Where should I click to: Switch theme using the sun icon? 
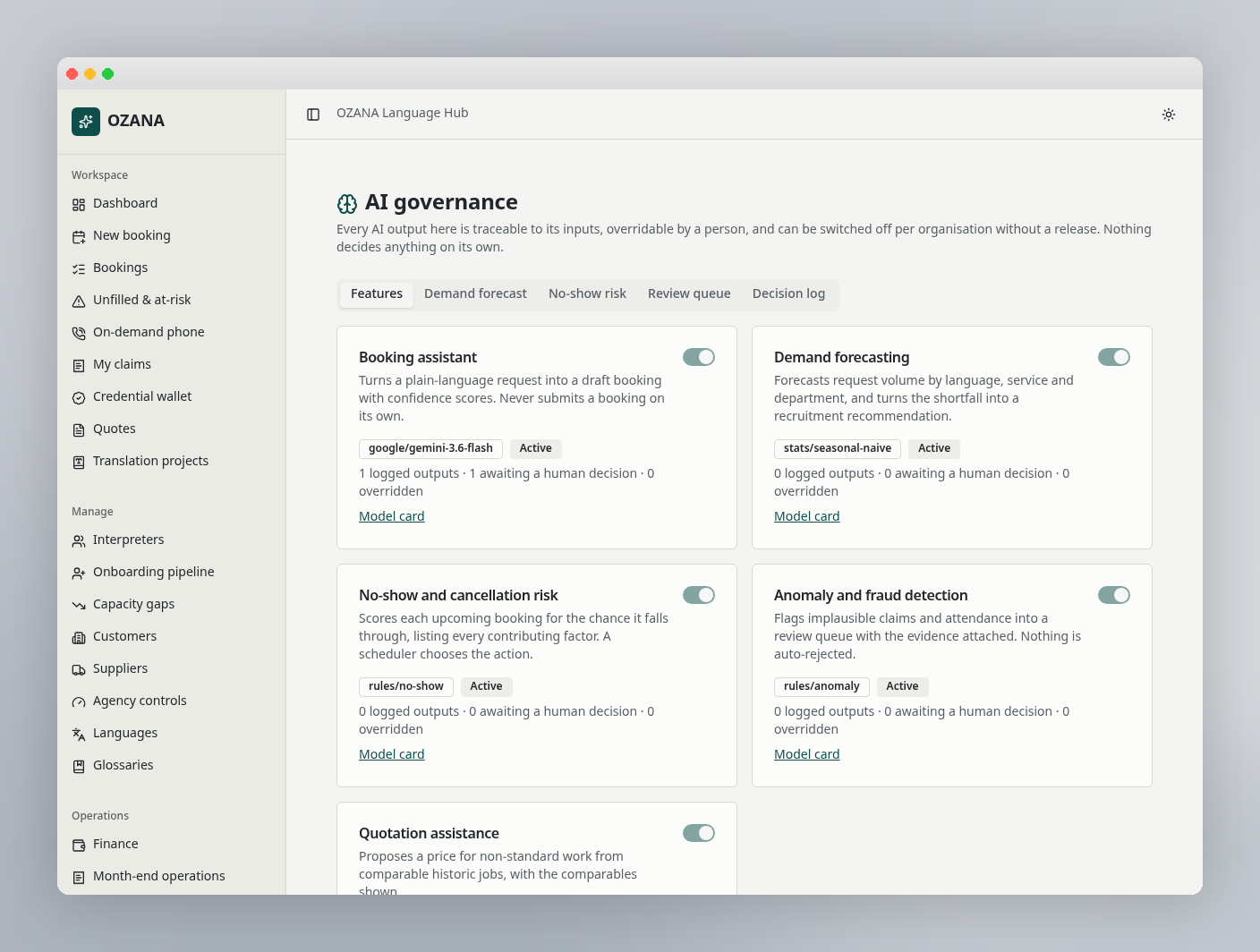1169,115
